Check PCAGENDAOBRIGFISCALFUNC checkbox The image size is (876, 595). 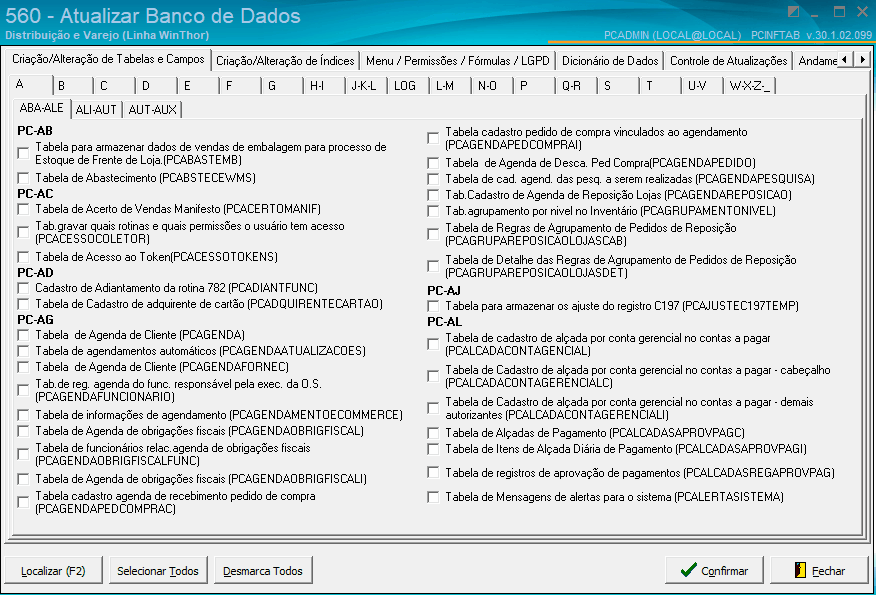[23, 454]
